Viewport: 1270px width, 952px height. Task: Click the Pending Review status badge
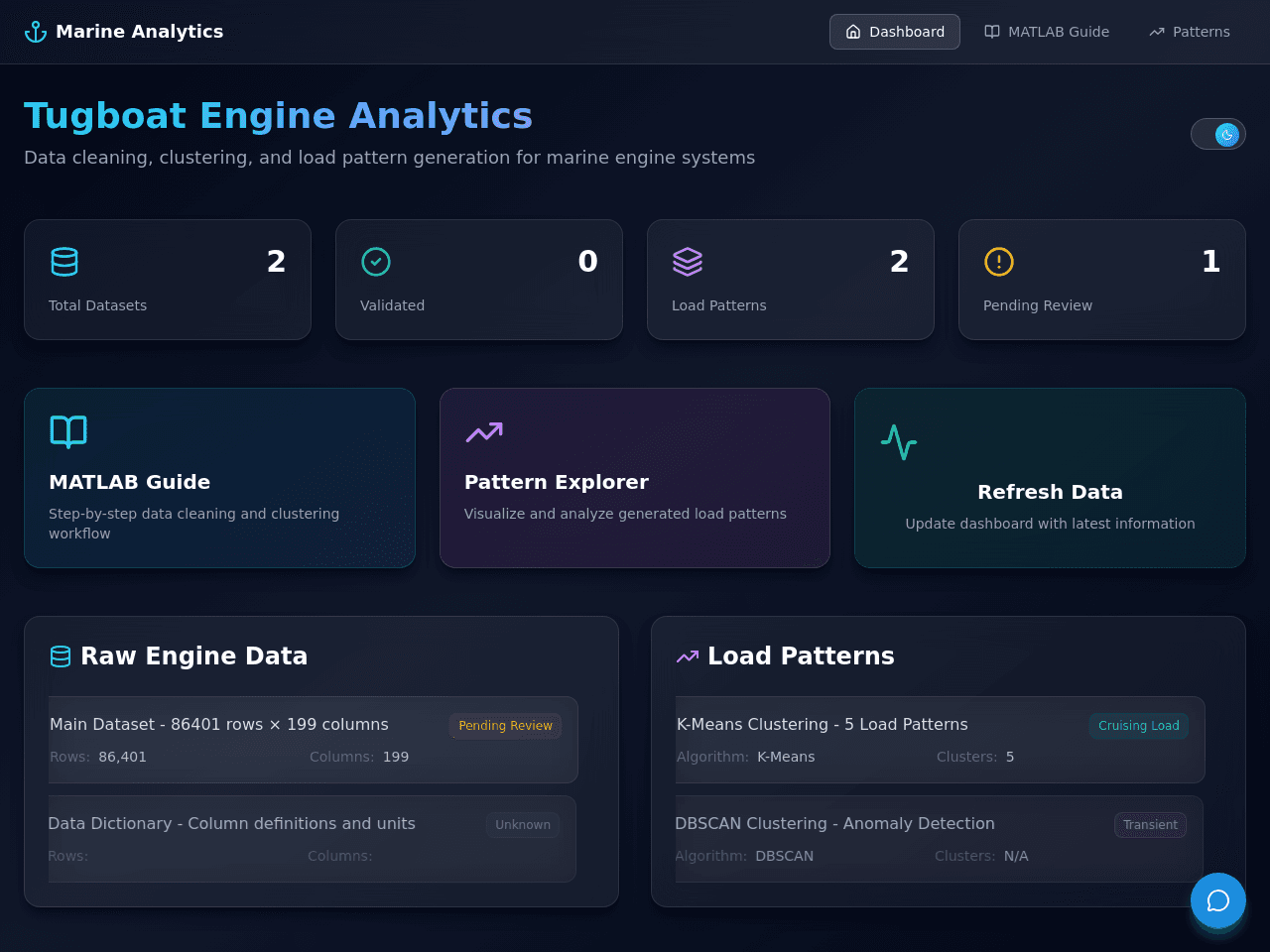click(505, 726)
